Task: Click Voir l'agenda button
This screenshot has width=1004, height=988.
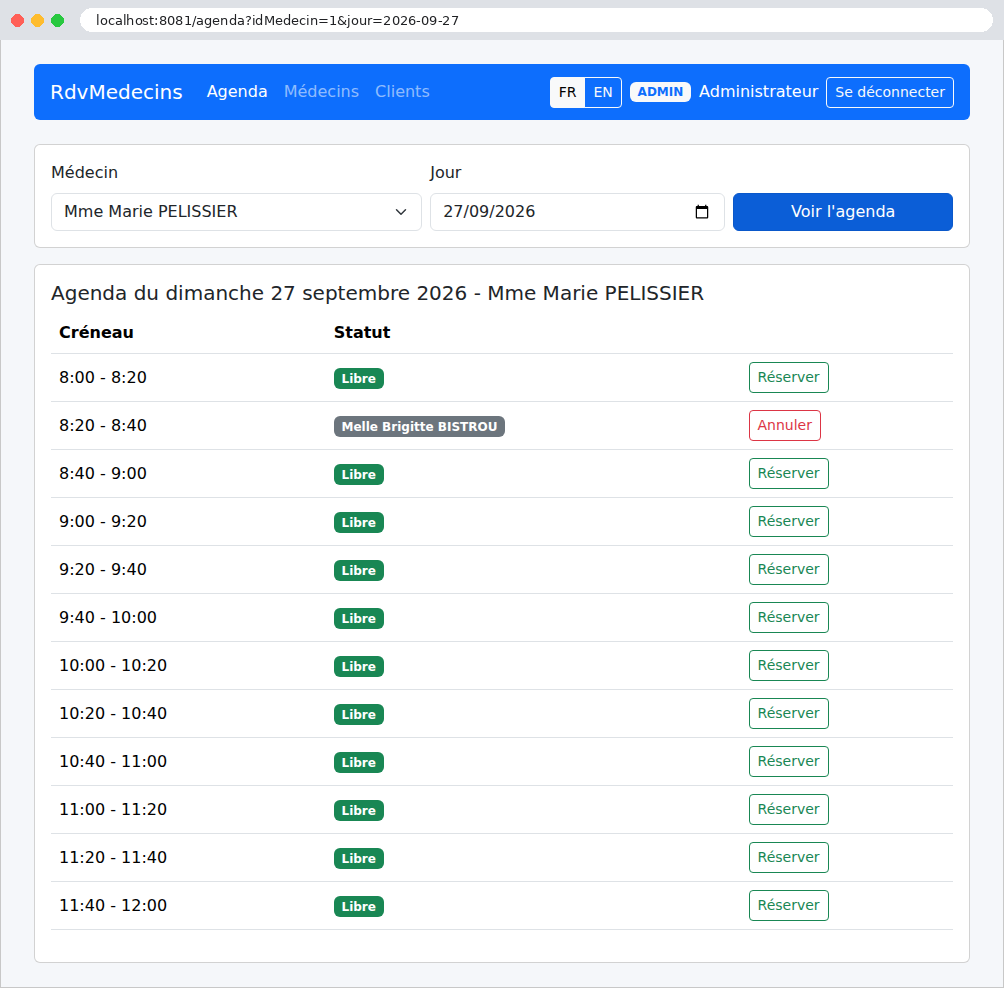Action: click(x=843, y=212)
